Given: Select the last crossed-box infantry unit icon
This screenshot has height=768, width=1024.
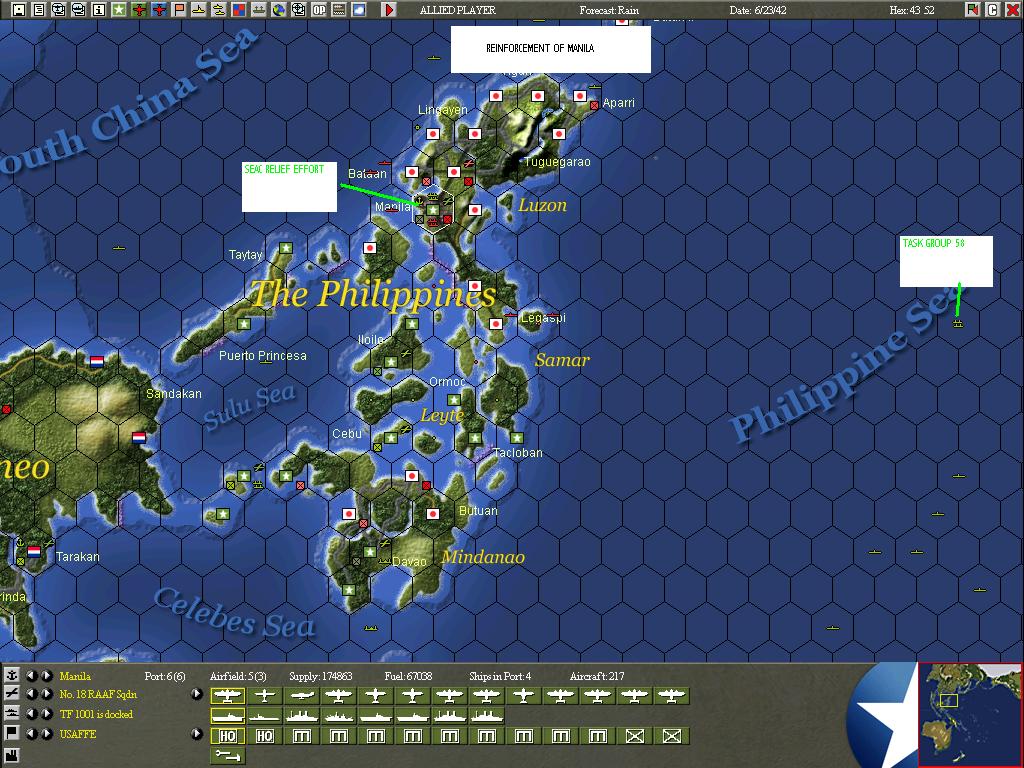Looking at the screenshot, I should click(x=671, y=736).
